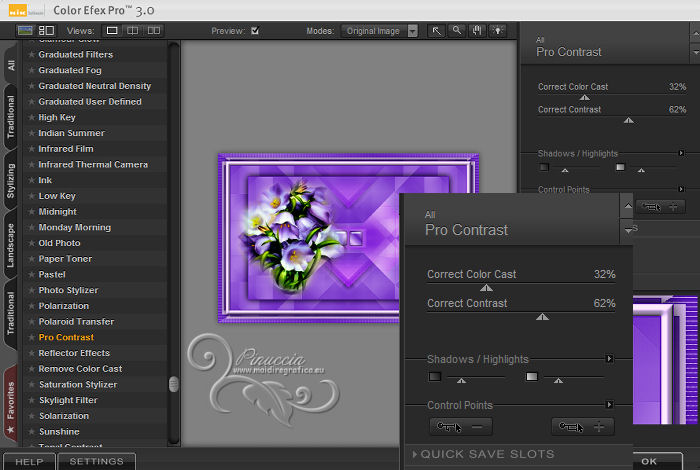
Task: Click add control point button in background panel
Action: (x=661, y=207)
